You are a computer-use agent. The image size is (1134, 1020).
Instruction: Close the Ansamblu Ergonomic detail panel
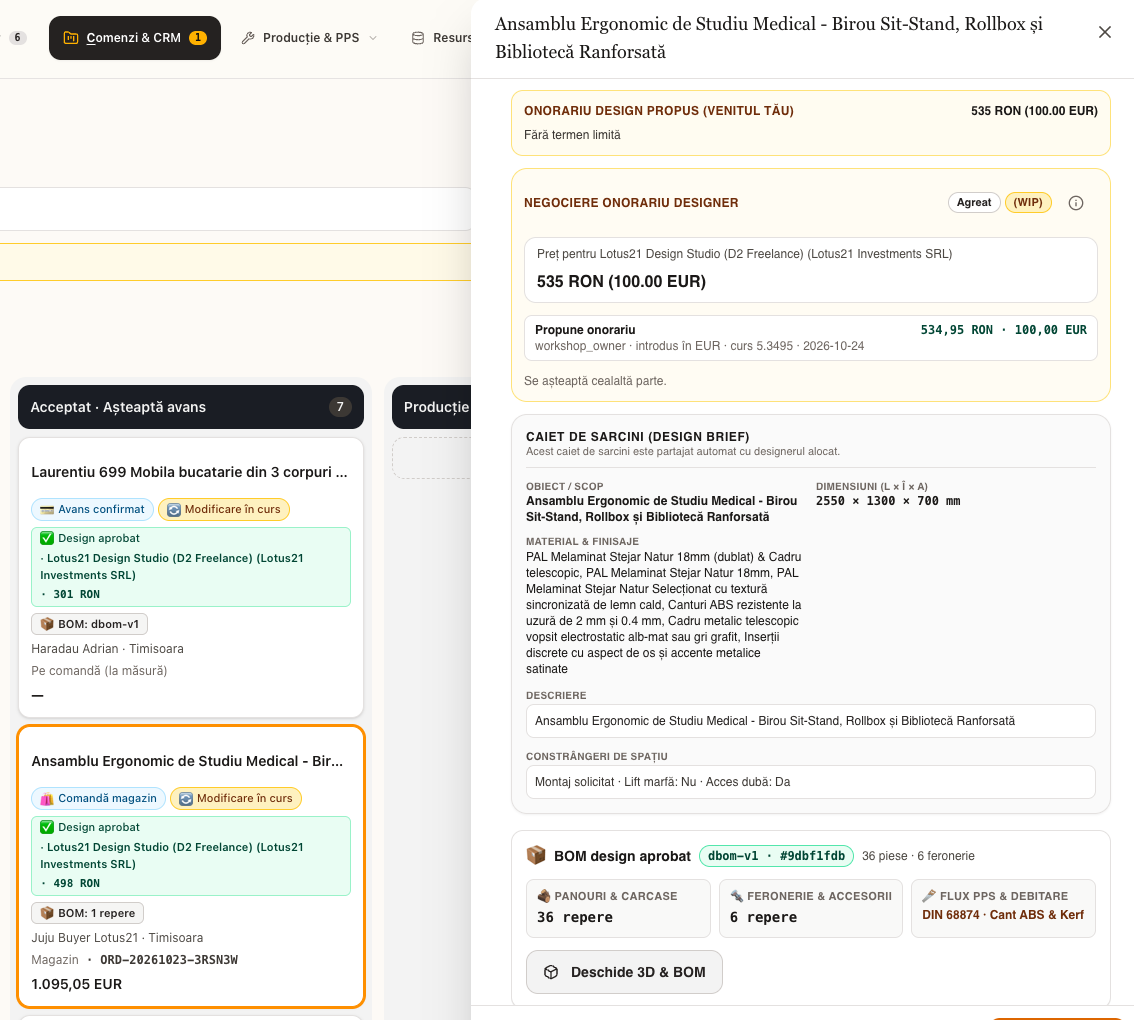pyautogui.click(x=1104, y=32)
